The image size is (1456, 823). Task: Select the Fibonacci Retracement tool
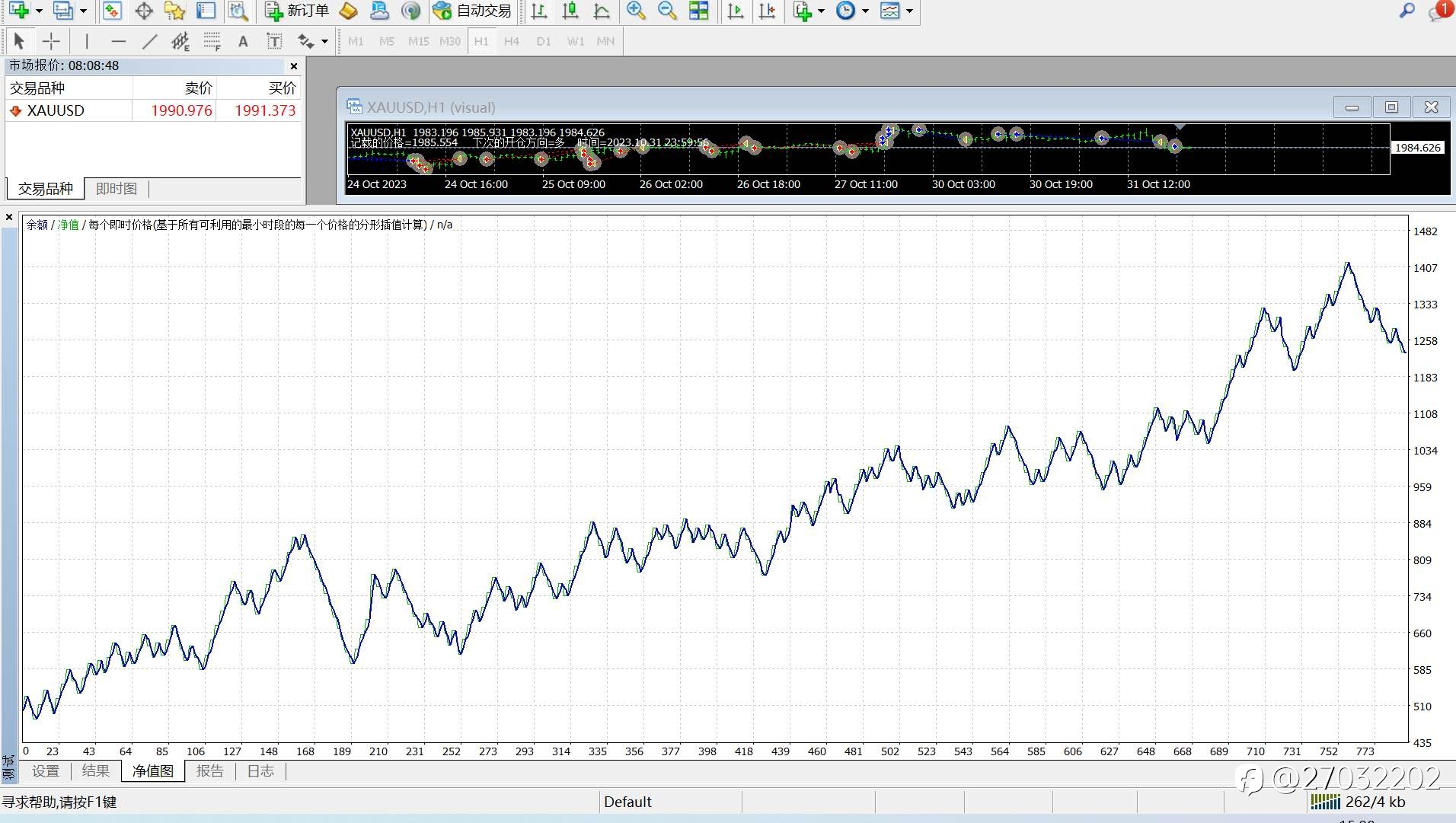[212, 41]
